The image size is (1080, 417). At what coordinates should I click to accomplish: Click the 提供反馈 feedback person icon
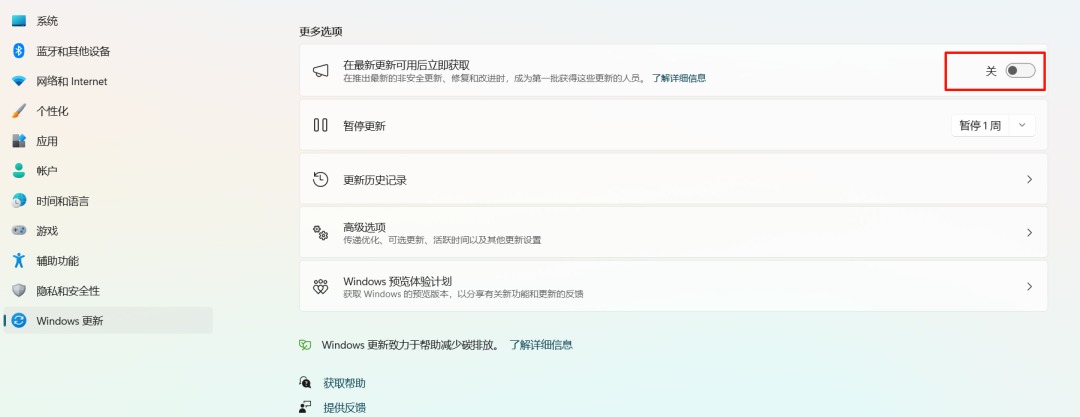[x=305, y=407]
